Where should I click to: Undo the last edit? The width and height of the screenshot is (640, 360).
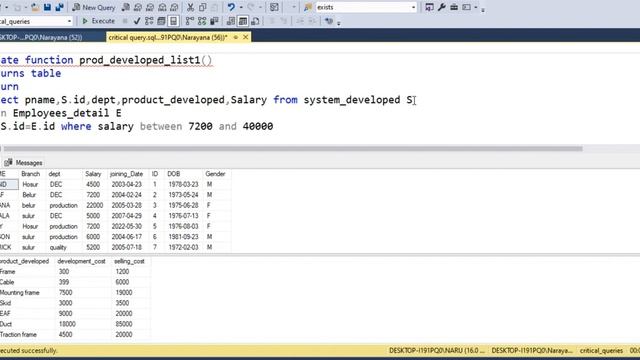[231, 7]
